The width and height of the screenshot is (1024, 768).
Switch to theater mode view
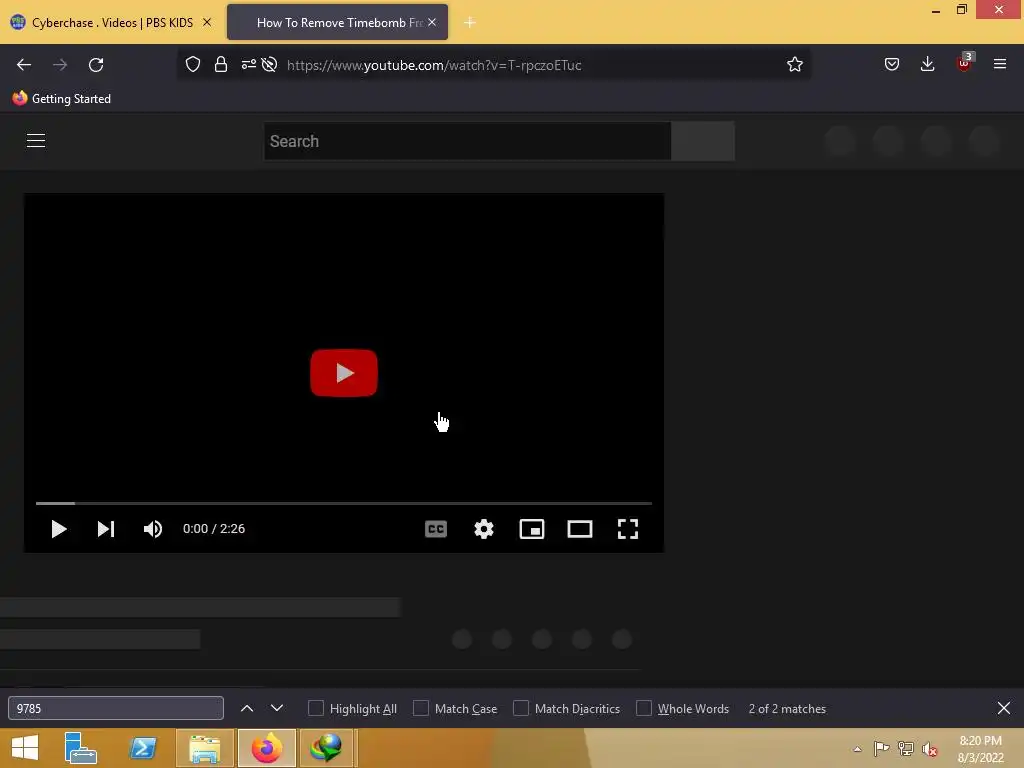(x=579, y=529)
